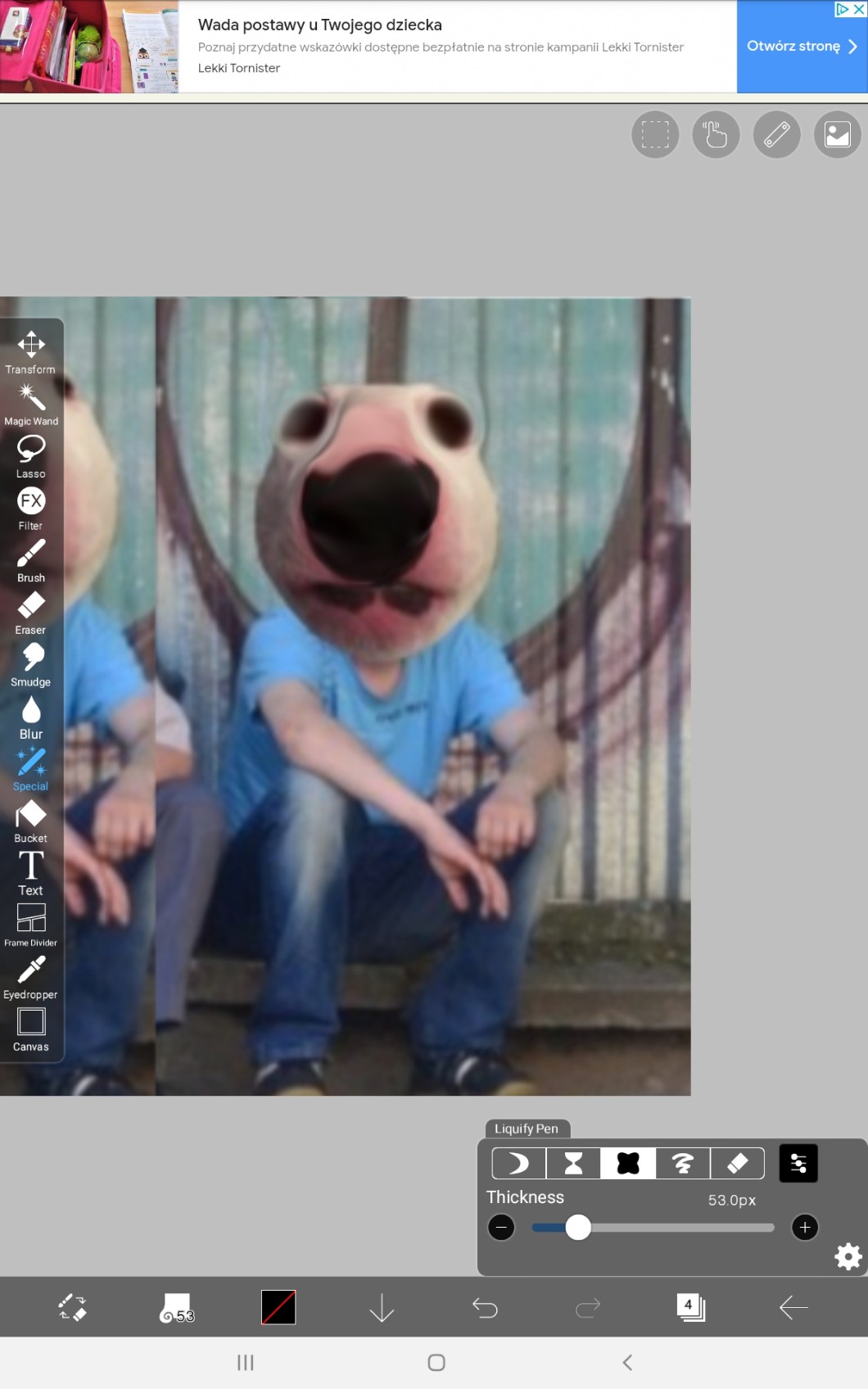Undo the last action
The image size is (868, 1389).
(485, 1308)
